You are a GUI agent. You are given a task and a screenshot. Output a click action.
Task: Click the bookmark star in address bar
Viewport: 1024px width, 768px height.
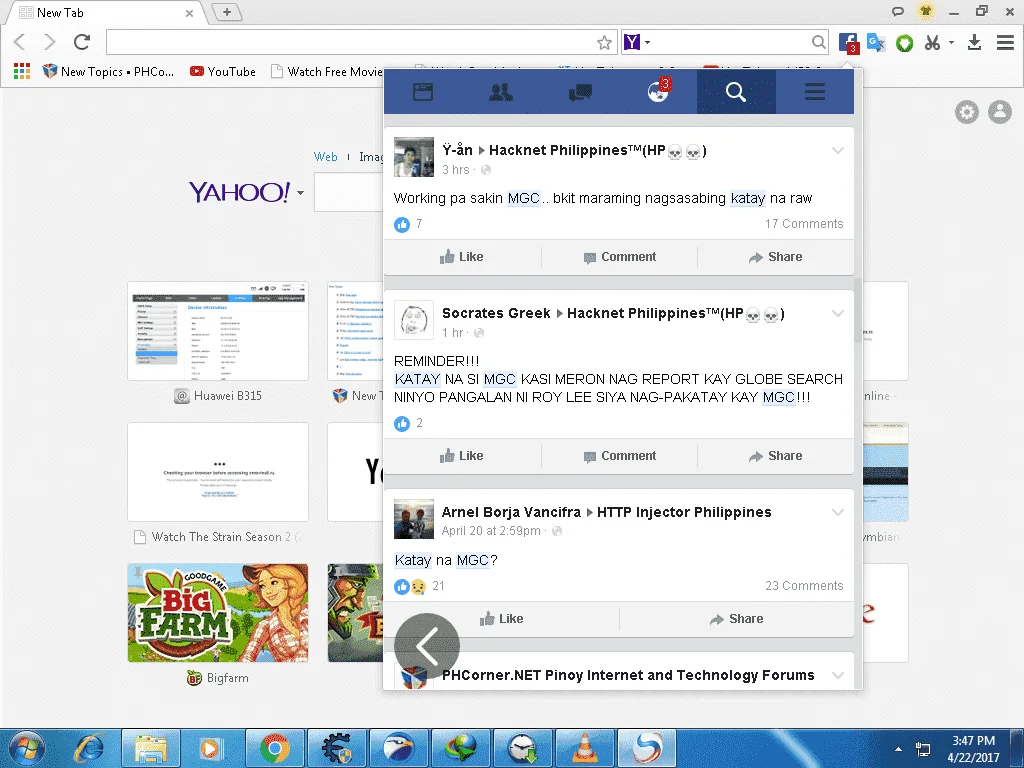[604, 42]
